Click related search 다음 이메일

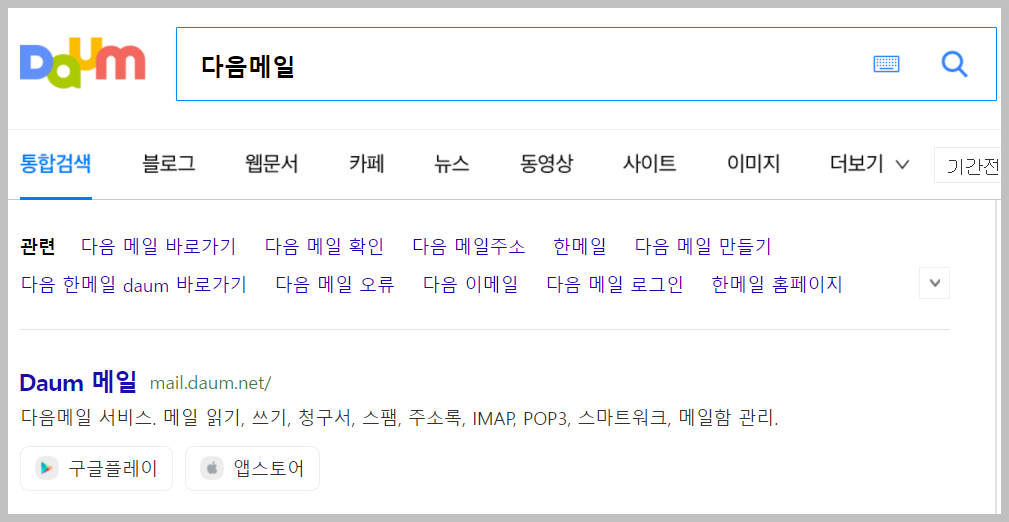click(470, 284)
